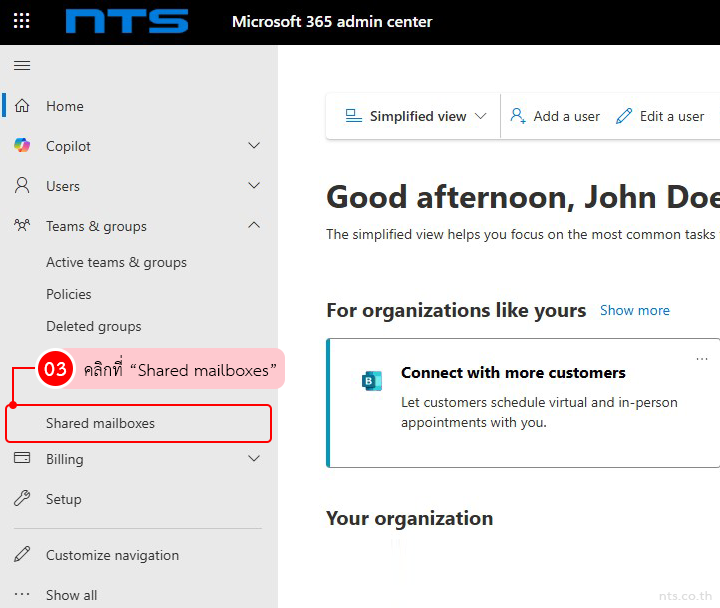Expand the Billing section chevron

[x=254, y=459]
